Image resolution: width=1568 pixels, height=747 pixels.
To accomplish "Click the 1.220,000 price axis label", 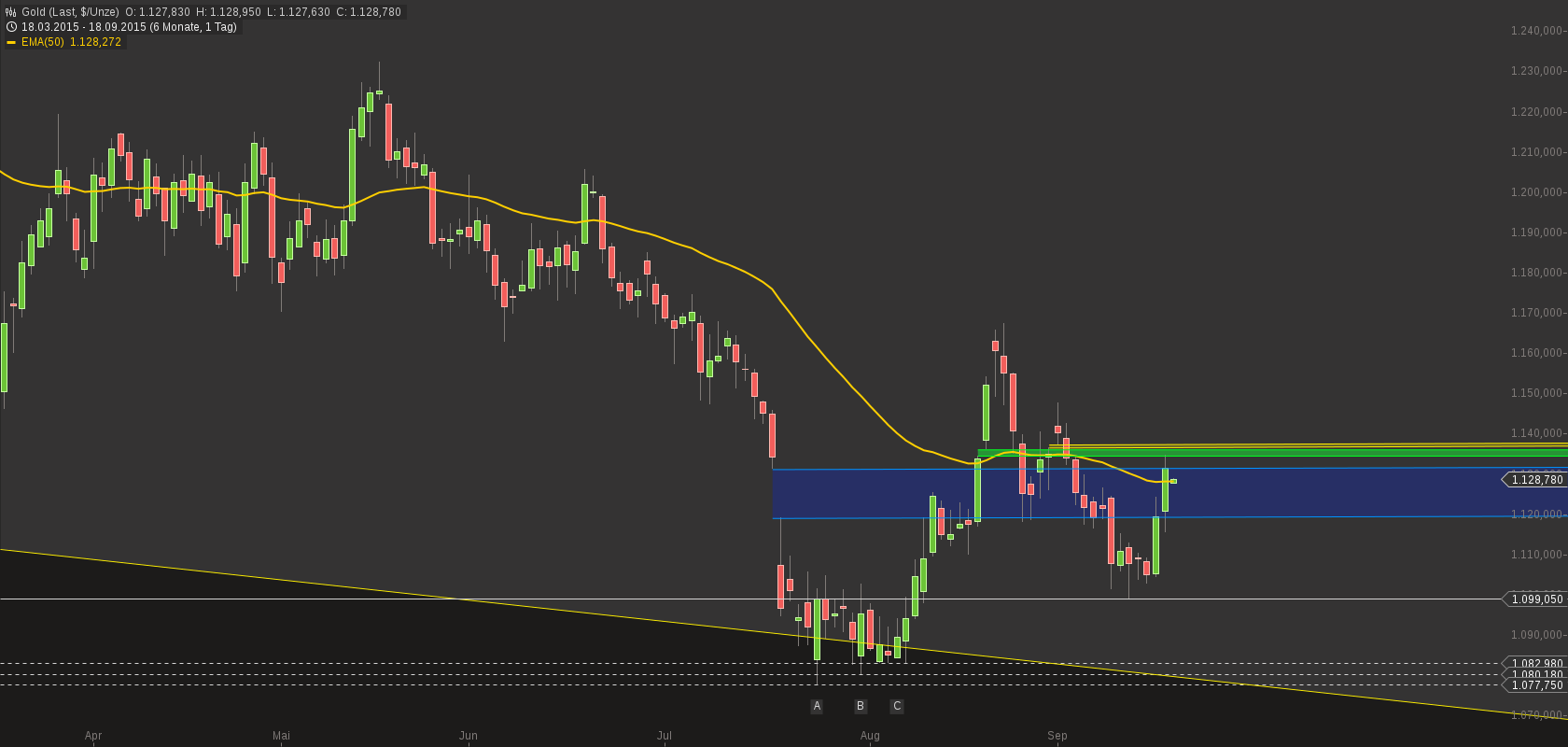I will (x=1536, y=112).
